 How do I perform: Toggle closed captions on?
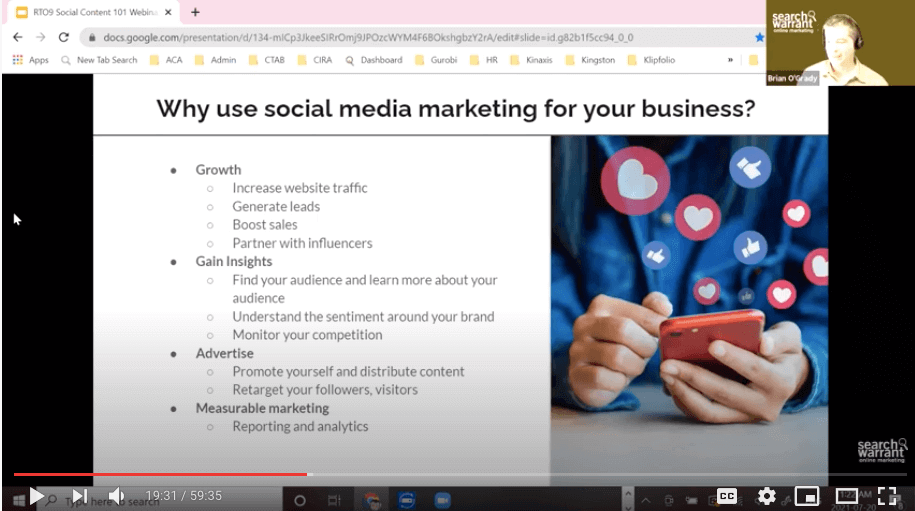tap(727, 496)
